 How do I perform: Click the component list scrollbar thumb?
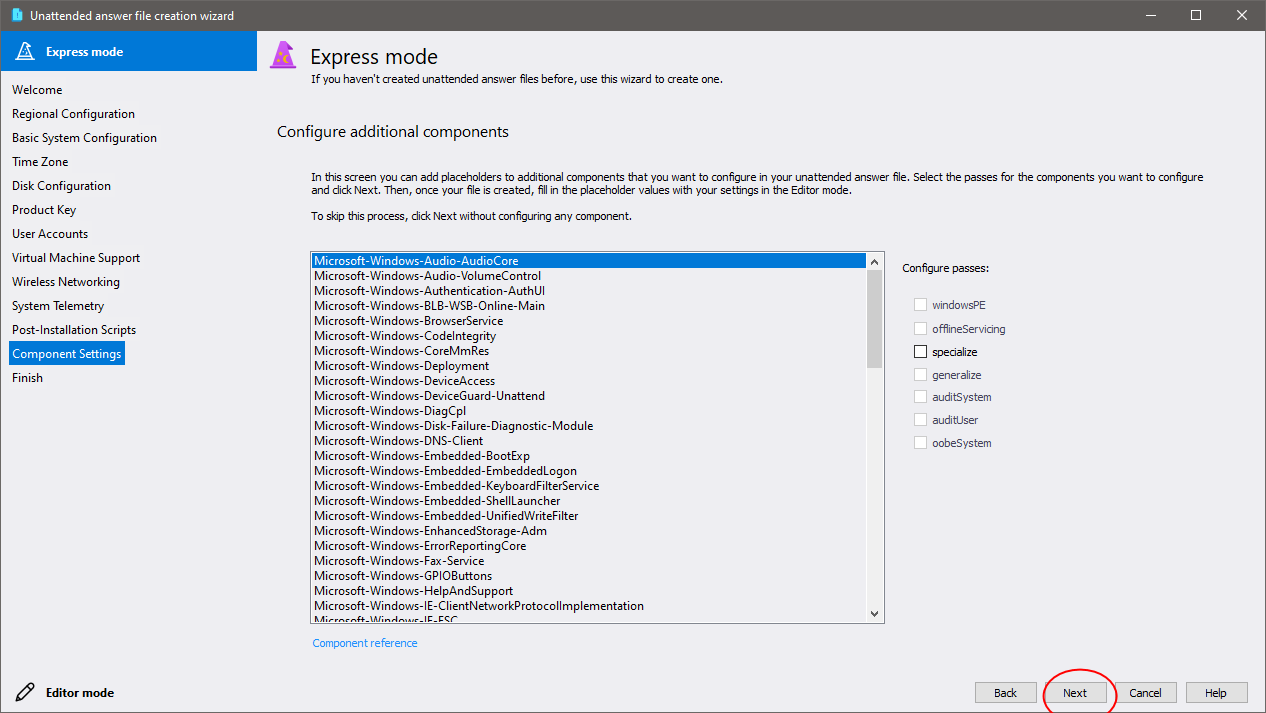[874, 318]
